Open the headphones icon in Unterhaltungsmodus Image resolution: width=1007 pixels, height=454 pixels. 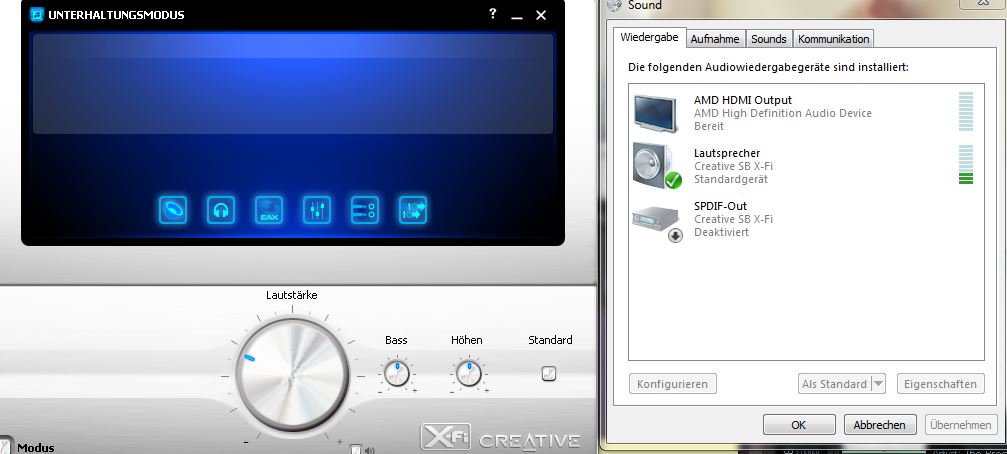(x=221, y=210)
